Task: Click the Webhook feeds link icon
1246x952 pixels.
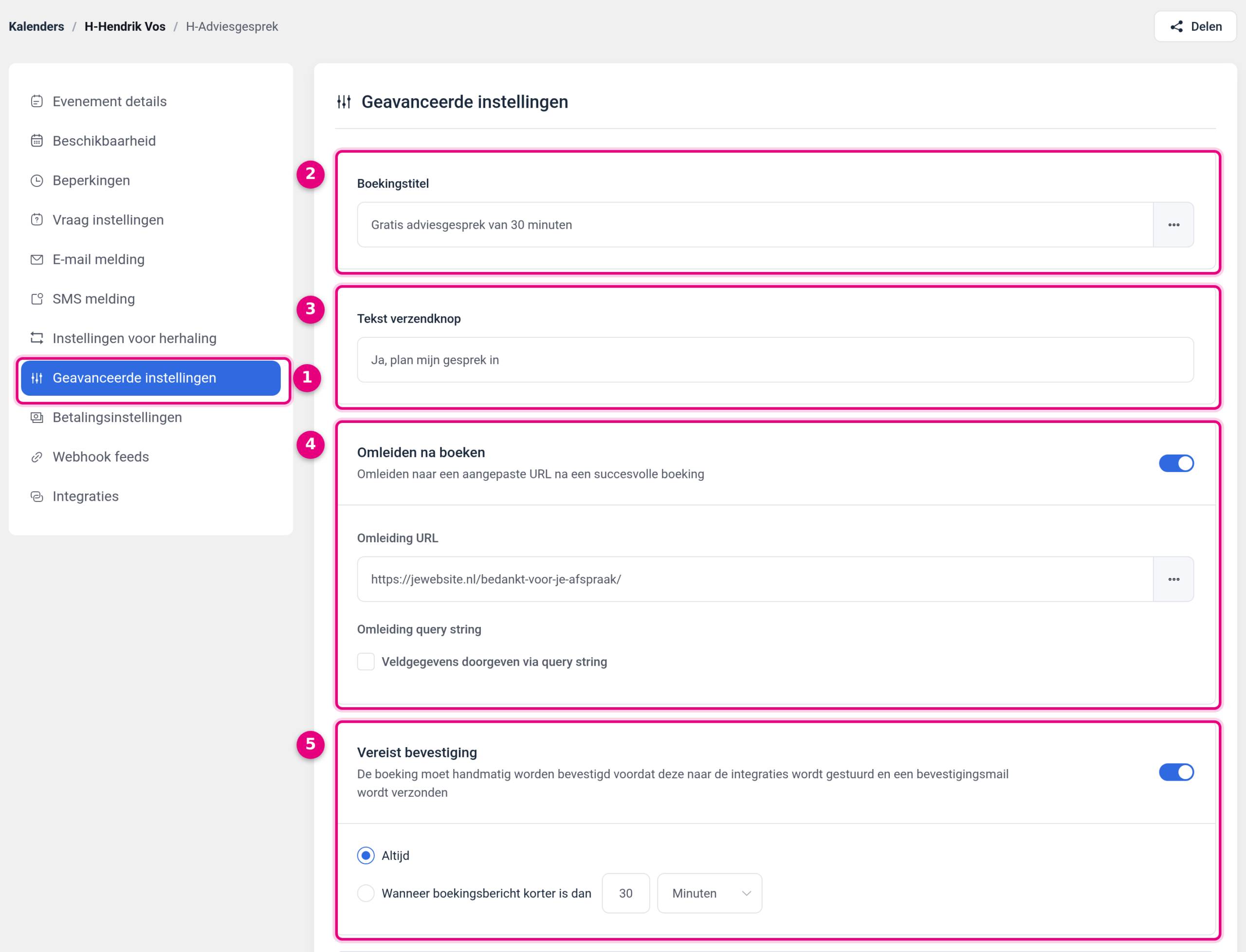Action: [x=37, y=457]
